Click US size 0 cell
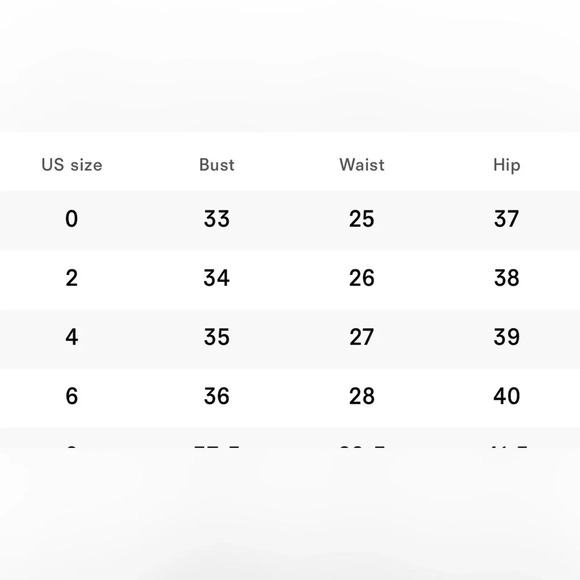This screenshot has width=580, height=580. point(72,219)
